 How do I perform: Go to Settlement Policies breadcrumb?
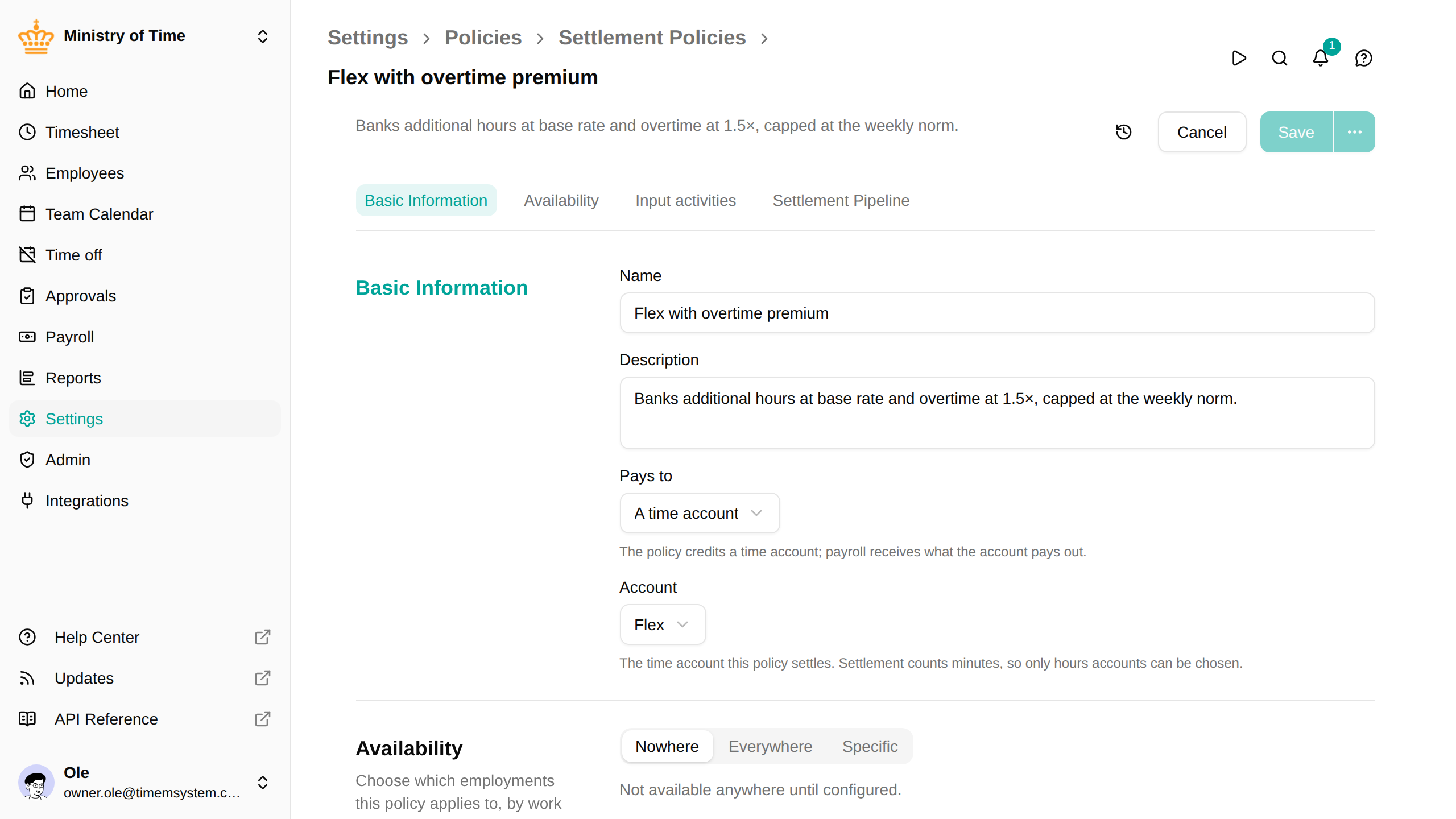click(652, 38)
